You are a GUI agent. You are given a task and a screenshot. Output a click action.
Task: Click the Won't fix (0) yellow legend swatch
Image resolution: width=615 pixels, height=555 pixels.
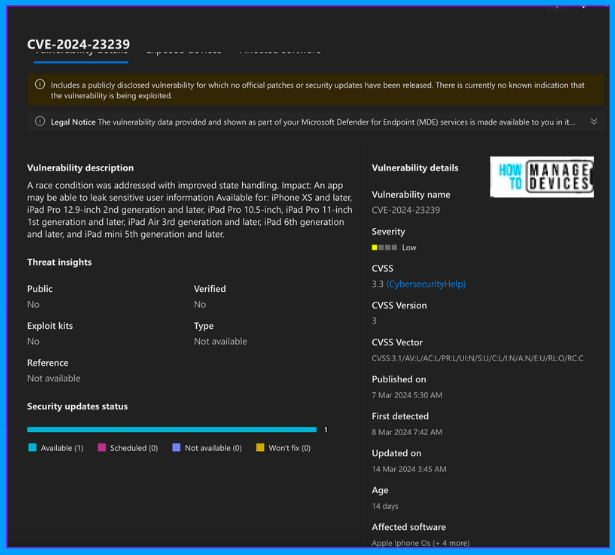click(260, 448)
